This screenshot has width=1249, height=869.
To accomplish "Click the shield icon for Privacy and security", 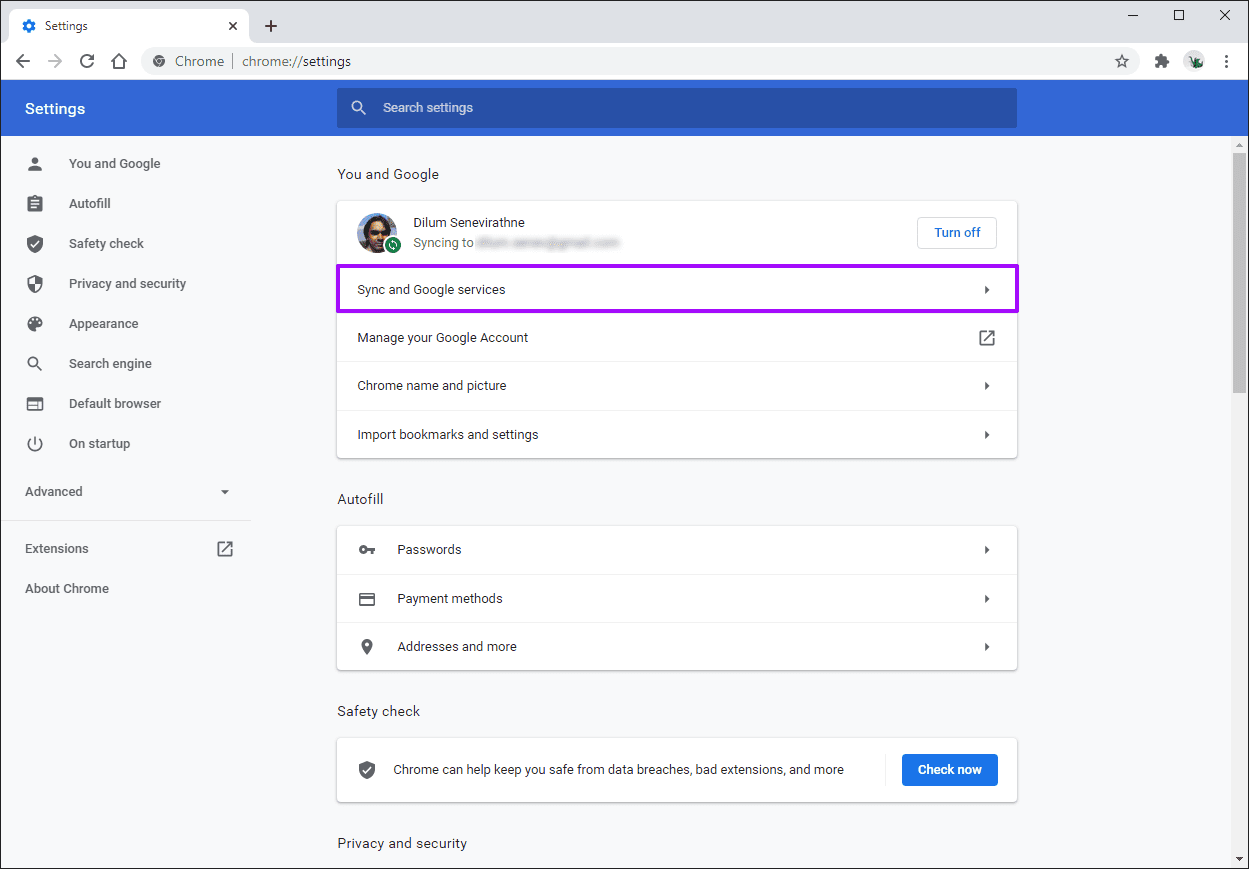I will (x=35, y=284).
